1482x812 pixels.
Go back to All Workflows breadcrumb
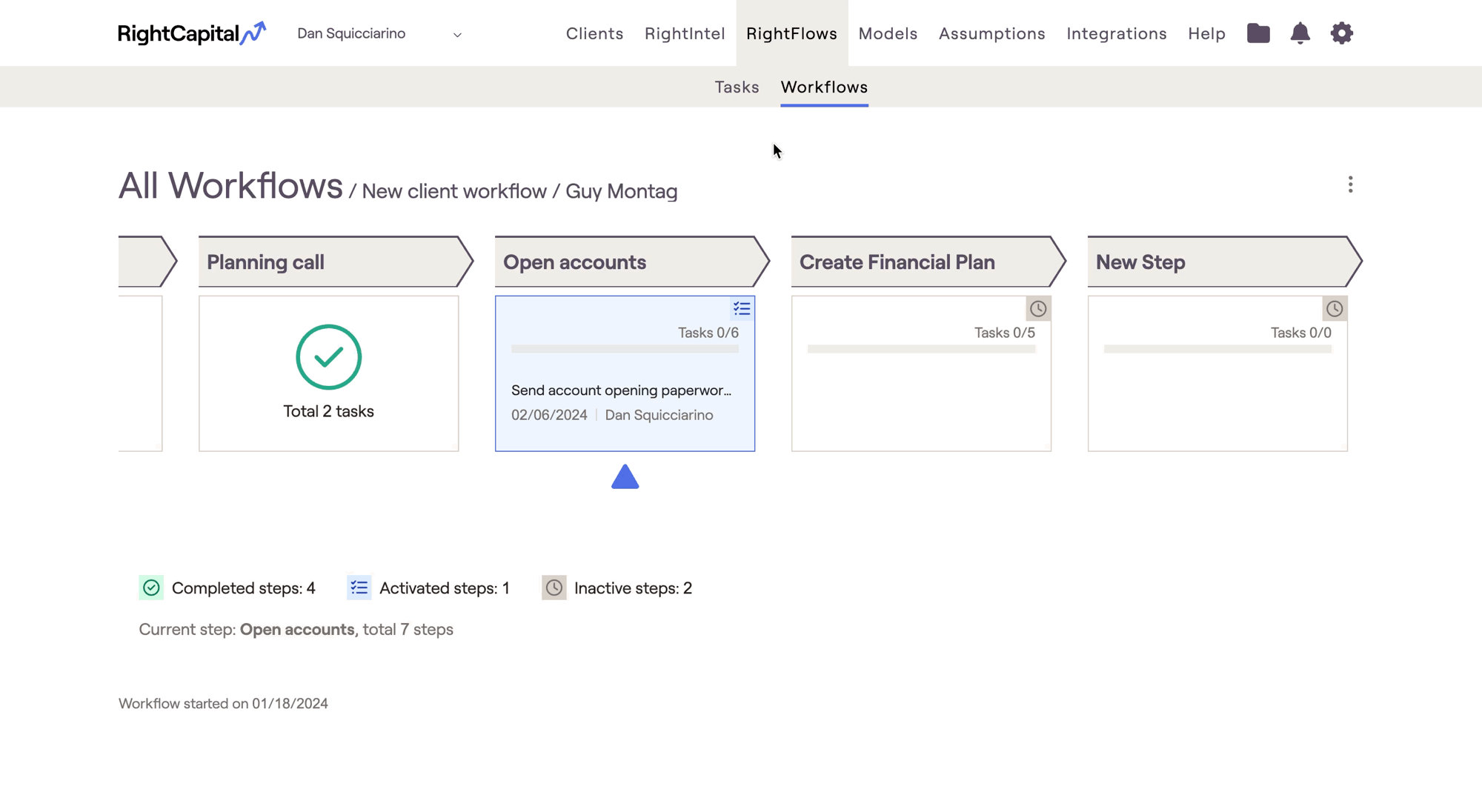tap(230, 186)
